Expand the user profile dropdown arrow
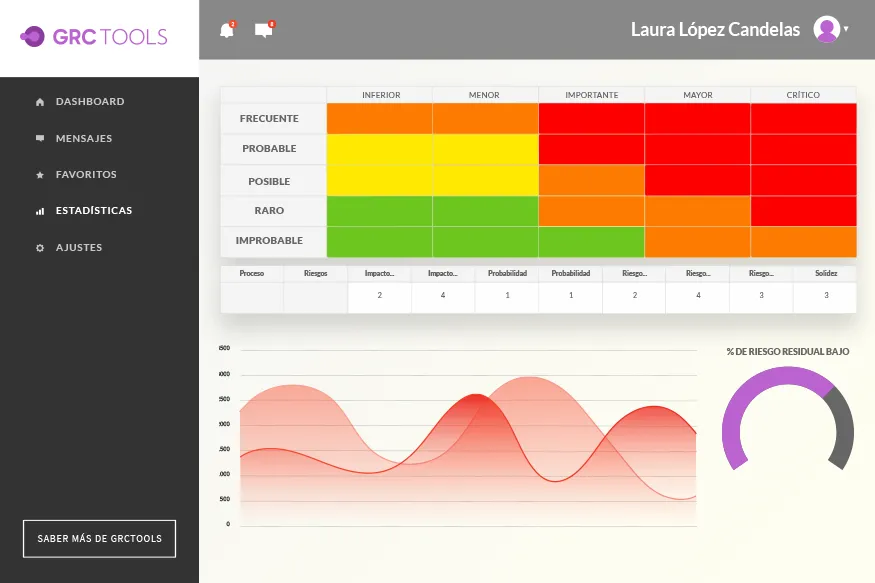Viewport: 875px width, 583px height. pos(846,30)
